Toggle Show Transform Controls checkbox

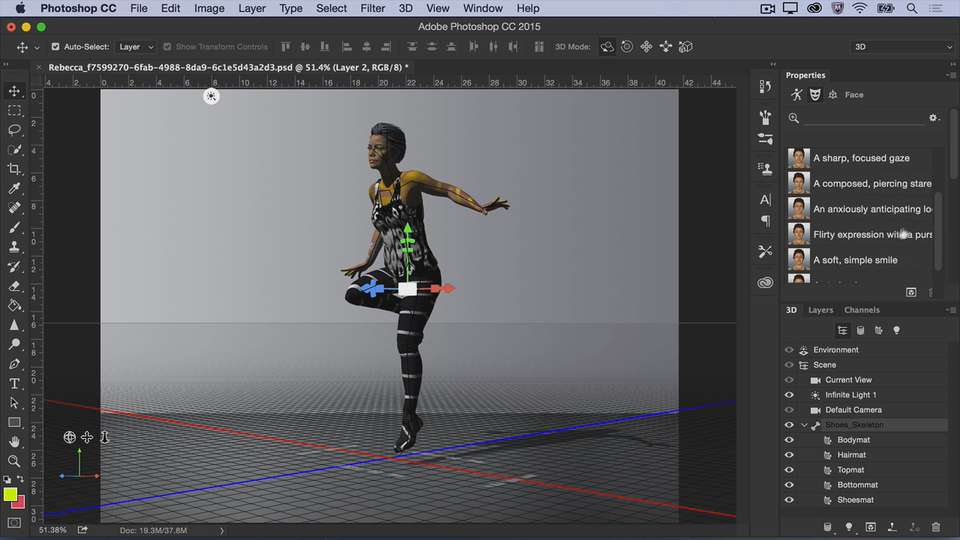pos(167,47)
